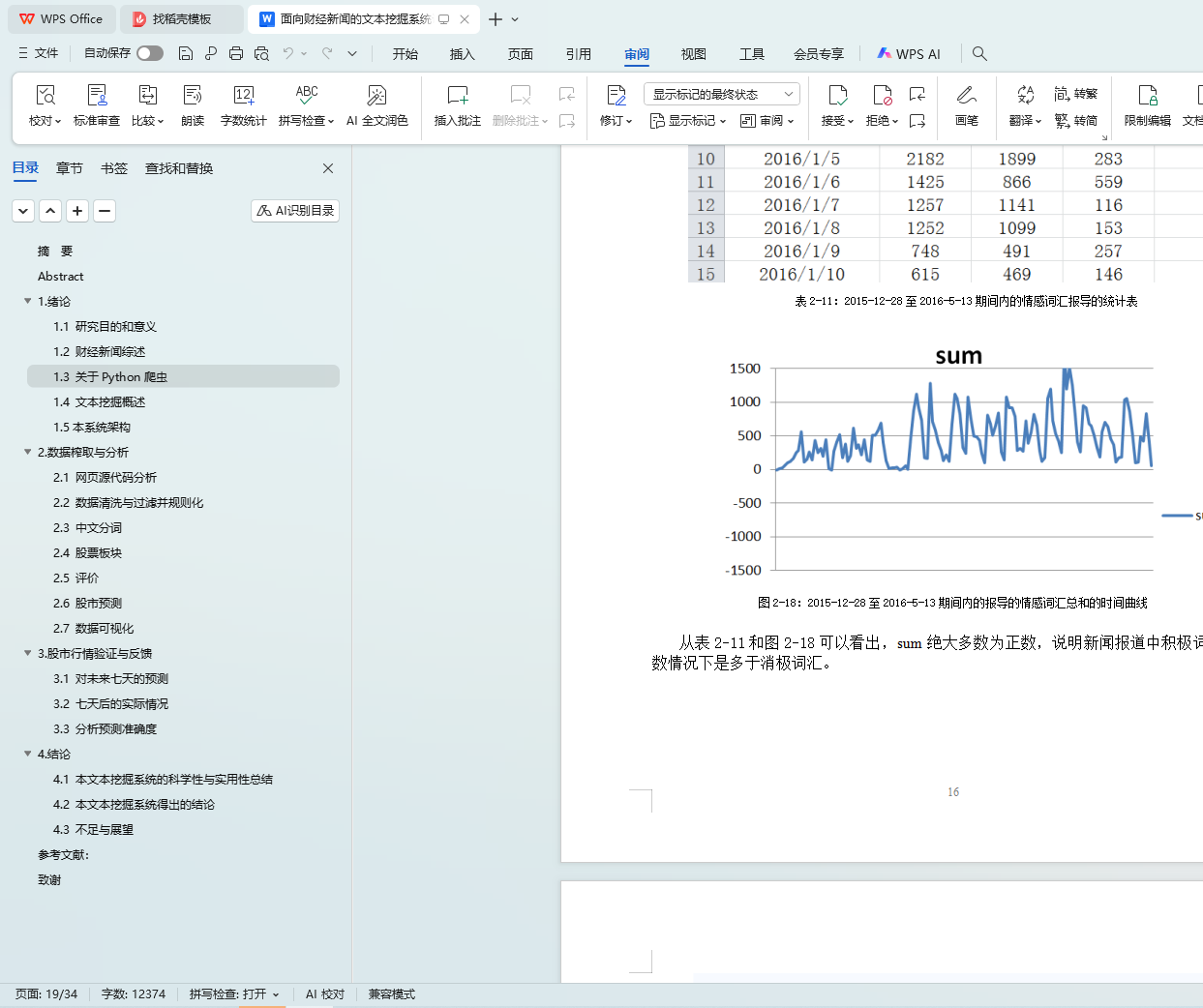
Task: Click the word count (字数统计) icon
Action: [243, 96]
